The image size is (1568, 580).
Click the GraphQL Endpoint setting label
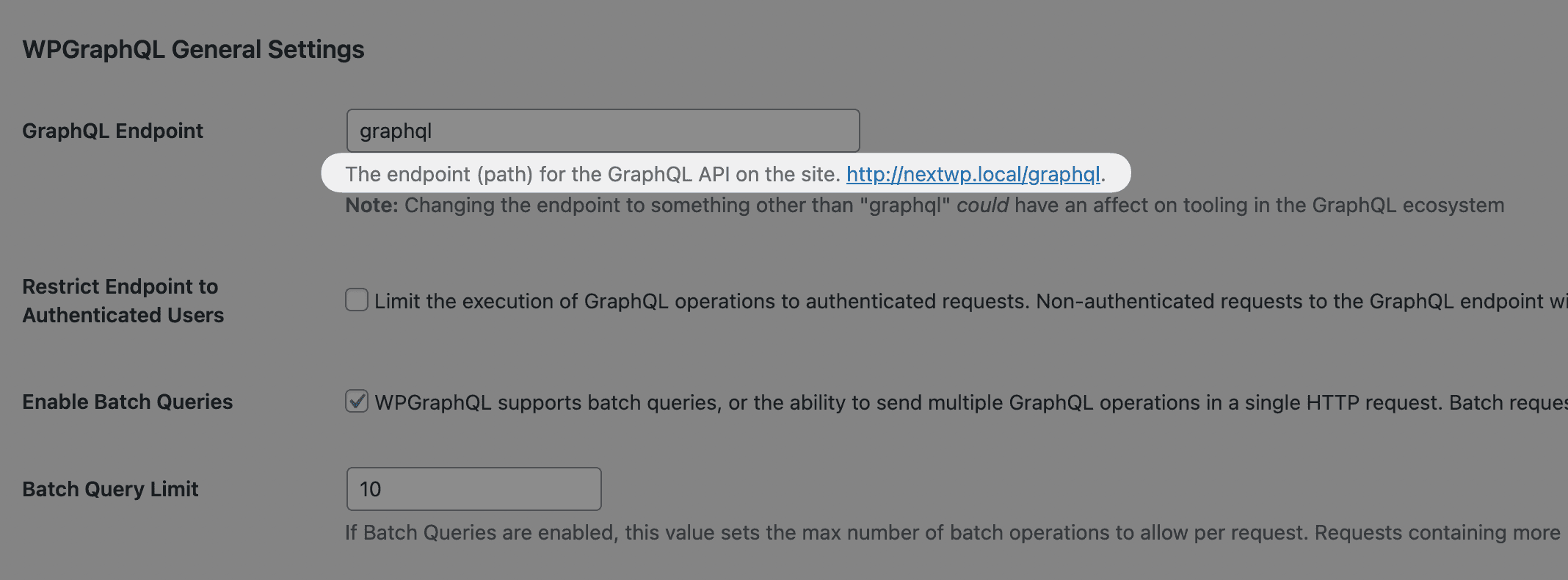pos(112,130)
